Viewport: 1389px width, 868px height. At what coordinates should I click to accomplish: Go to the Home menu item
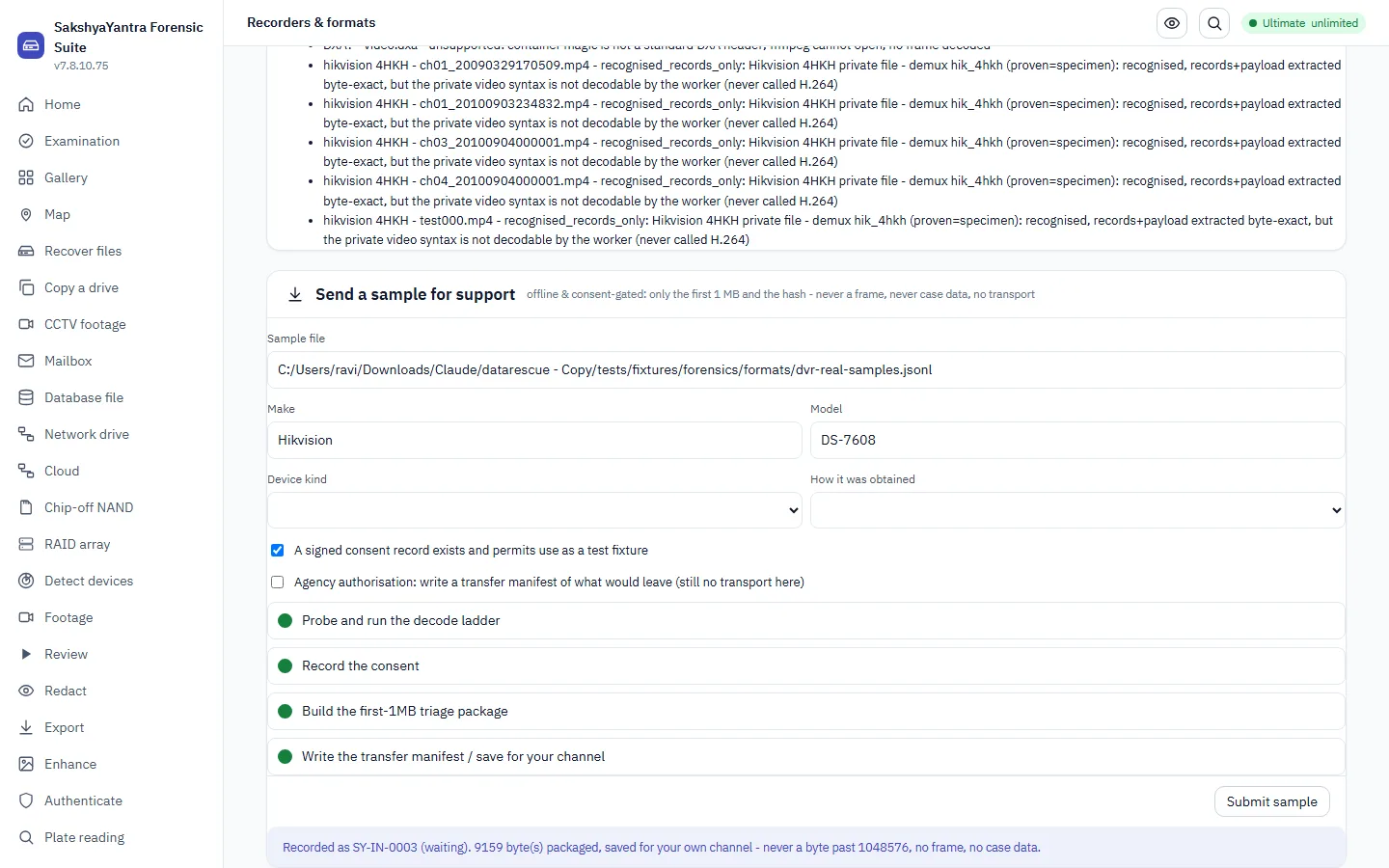click(111, 104)
